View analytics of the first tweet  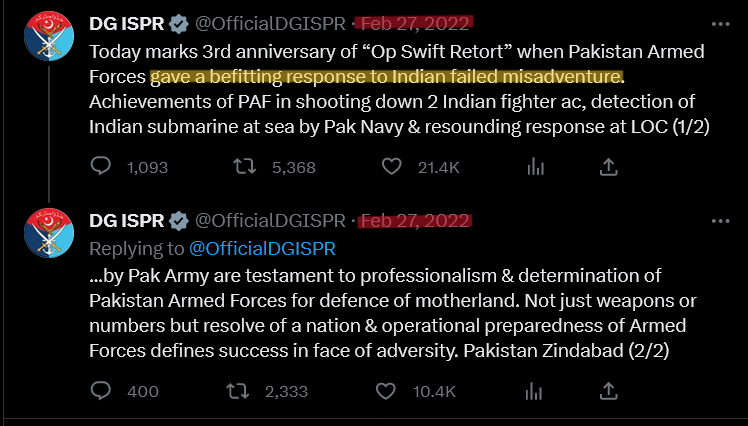(535, 167)
